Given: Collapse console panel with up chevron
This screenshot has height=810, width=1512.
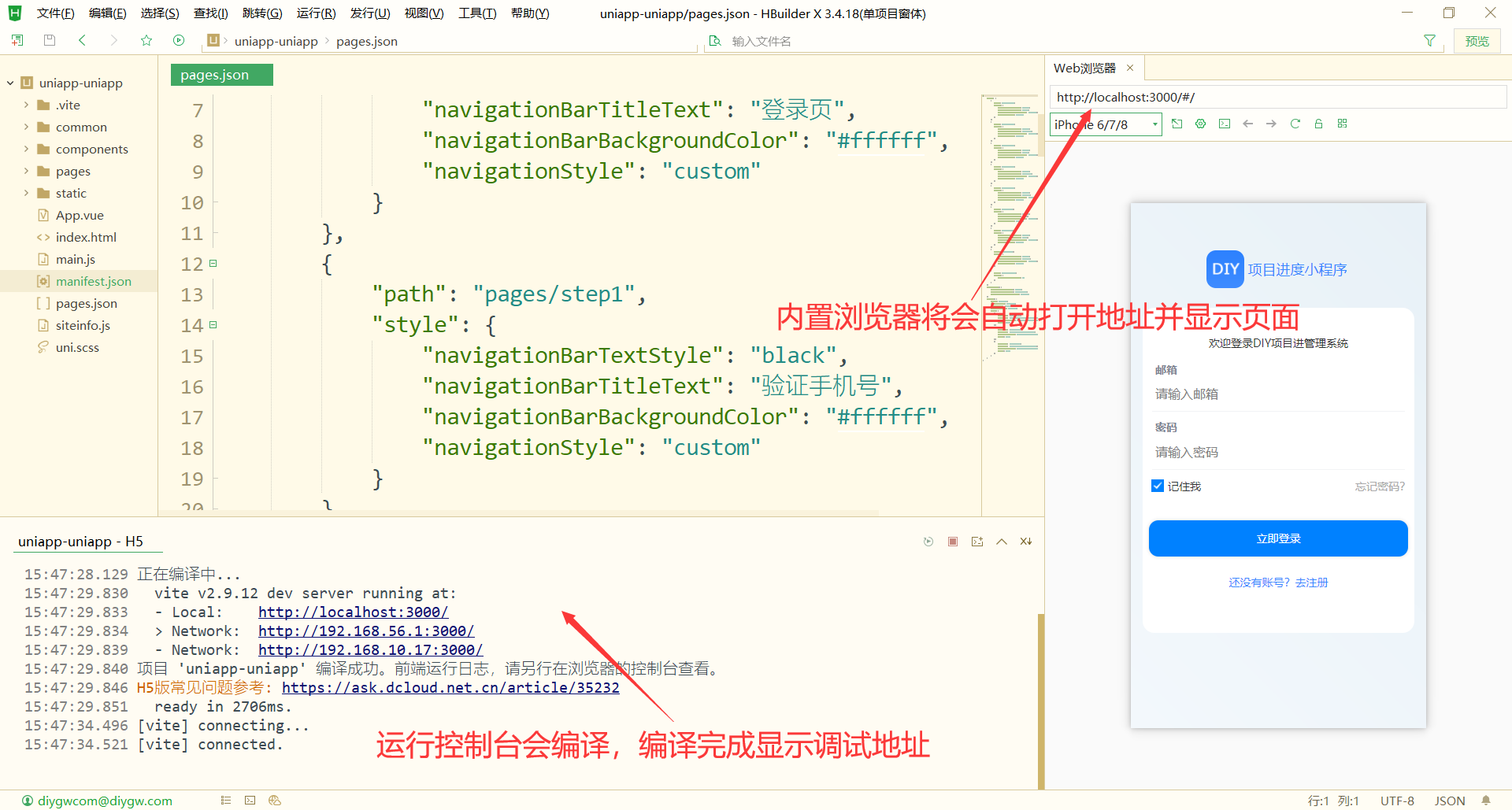Looking at the screenshot, I should coord(1002,542).
